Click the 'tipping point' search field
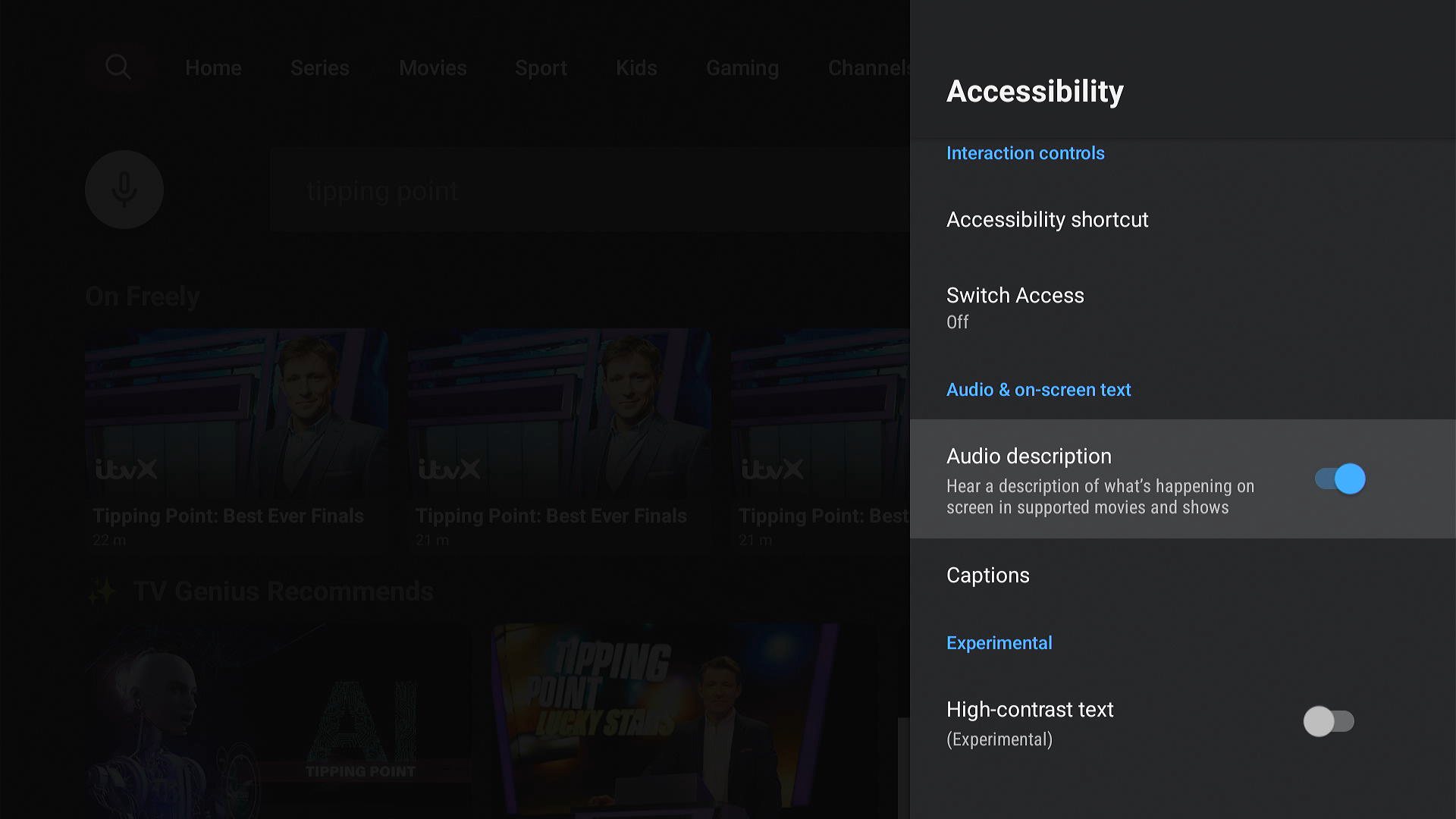 [589, 190]
